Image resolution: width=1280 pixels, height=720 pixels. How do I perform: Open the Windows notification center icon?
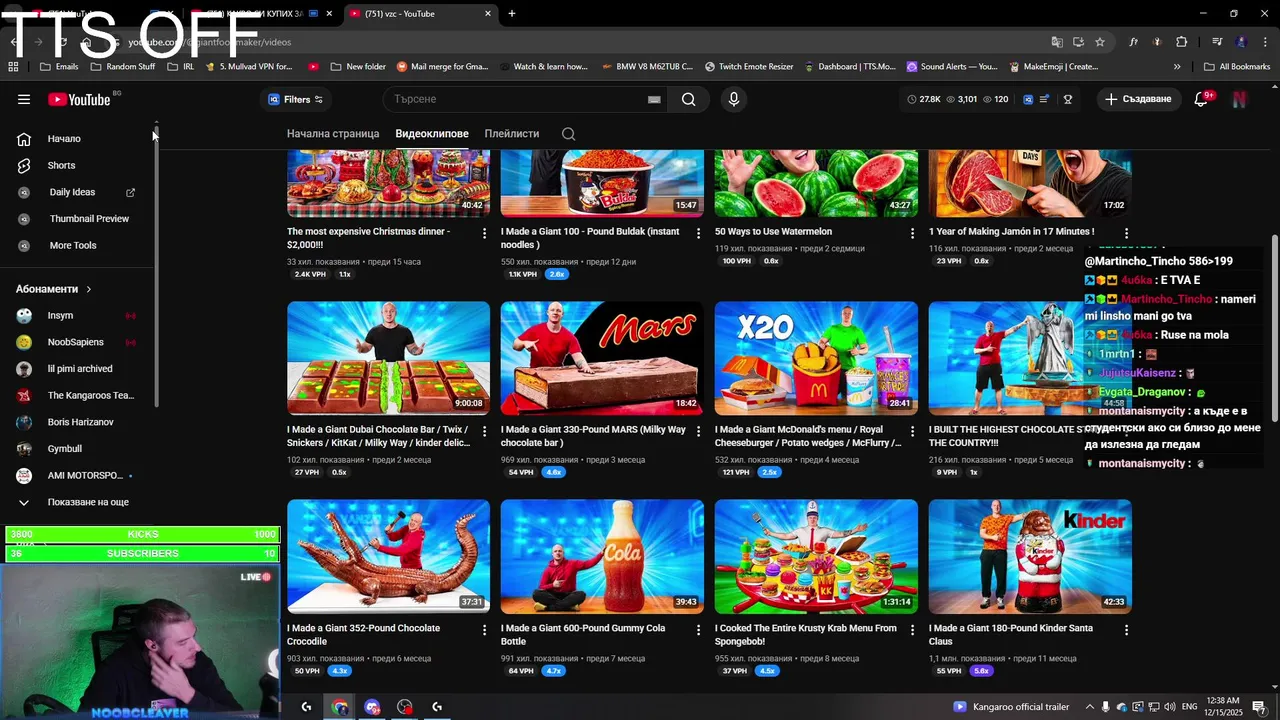point(1259,707)
